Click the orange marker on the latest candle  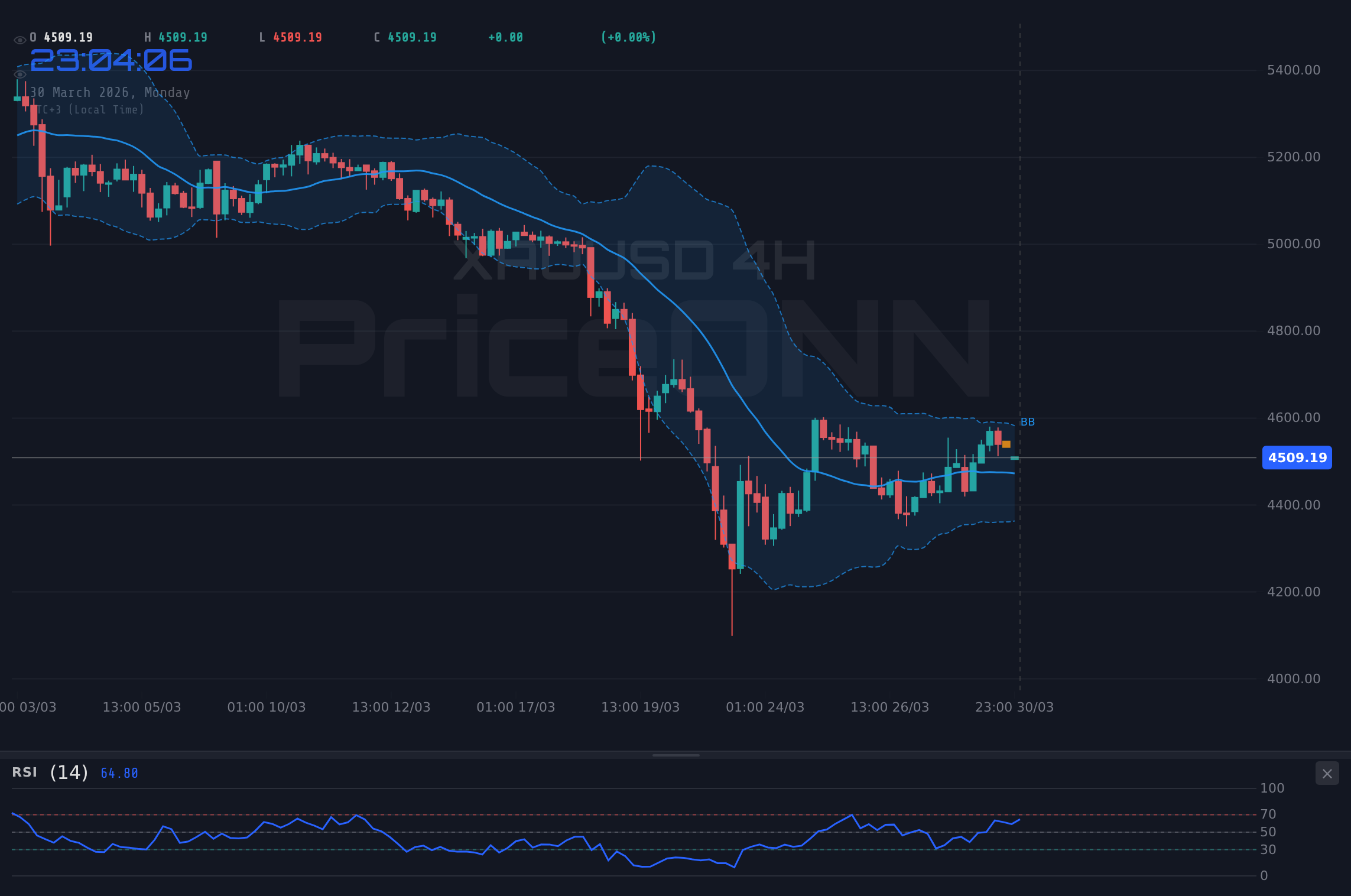(x=1006, y=444)
